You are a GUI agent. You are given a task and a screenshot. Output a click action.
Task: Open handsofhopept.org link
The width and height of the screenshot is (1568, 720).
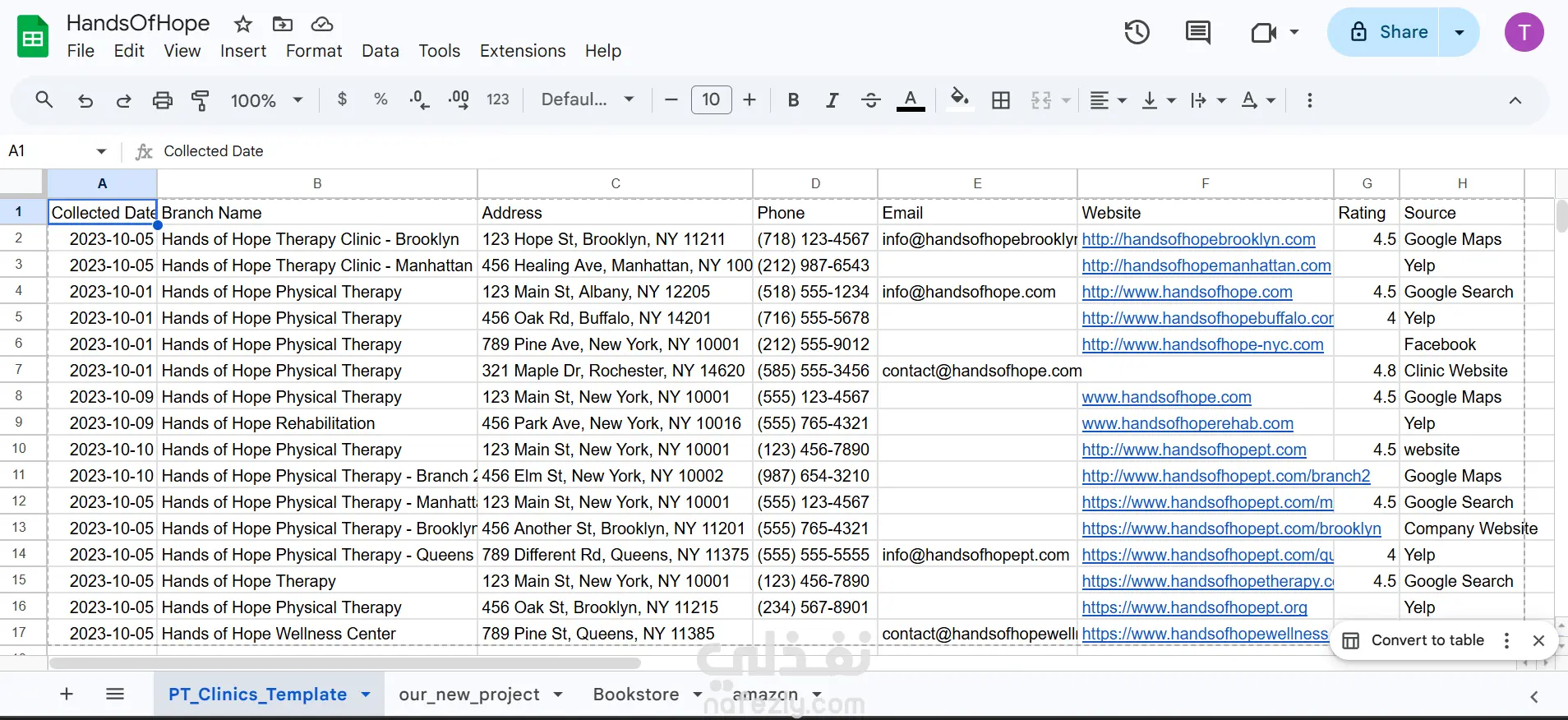(1194, 607)
